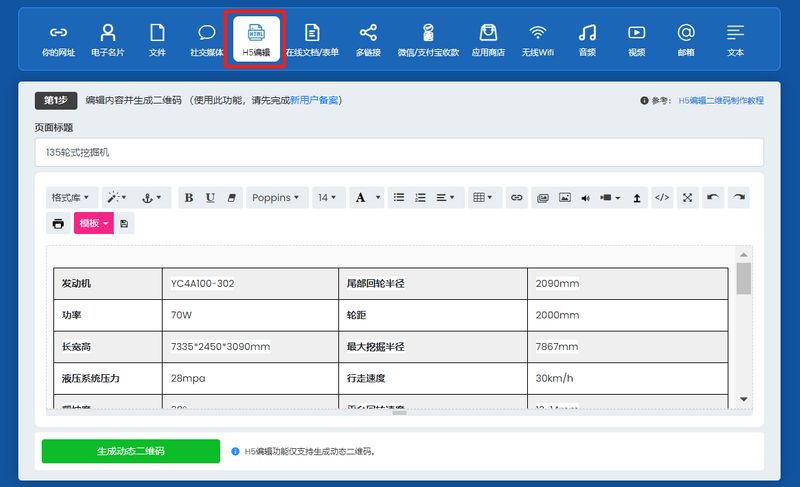Image resolution: width=800 pixels, height=487 pixels.
Task: Click the code view icon
Action: (x=662, y=198)
